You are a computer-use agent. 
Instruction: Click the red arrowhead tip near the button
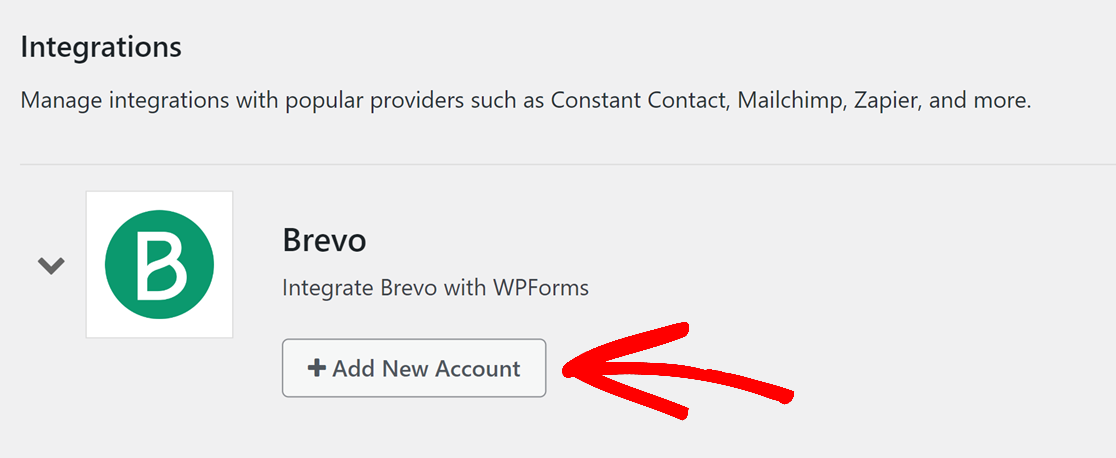[569, 370]
